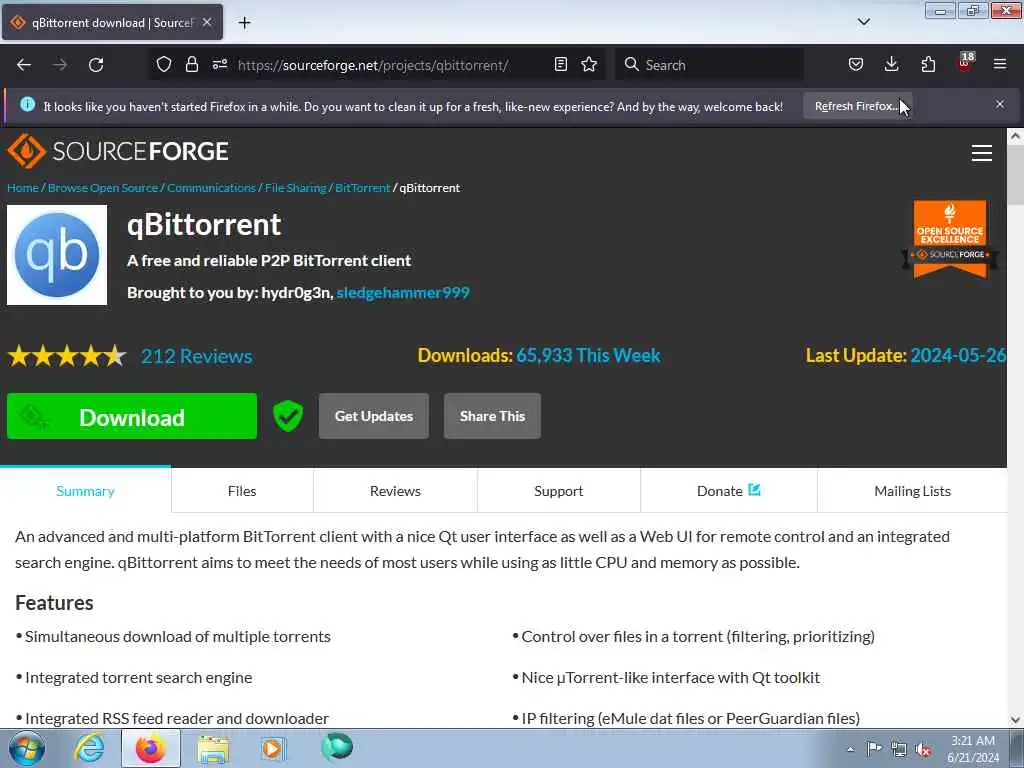Show site security info via the padlock icon

click(191, 64)
